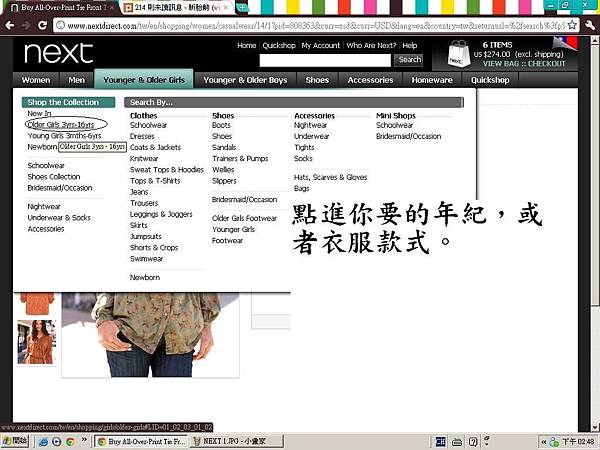Image resolution: width=600 pixels, height=450 pixels.
Task: Open Underwear & Socks in the collection list
Action: pyautogui.click(x=59, y=218)
